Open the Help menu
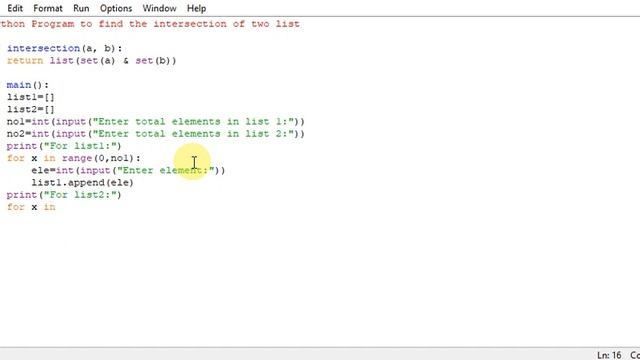640x360 pixels. 196,8
